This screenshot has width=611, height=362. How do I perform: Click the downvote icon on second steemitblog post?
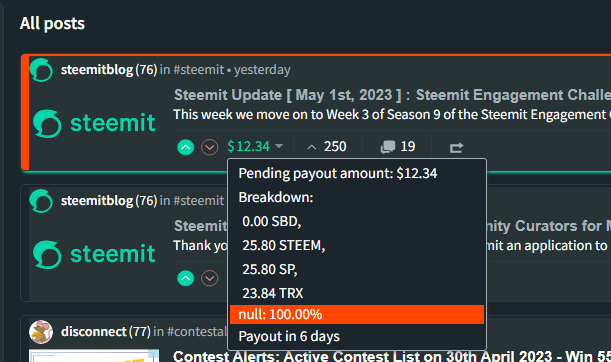point(210,278)
